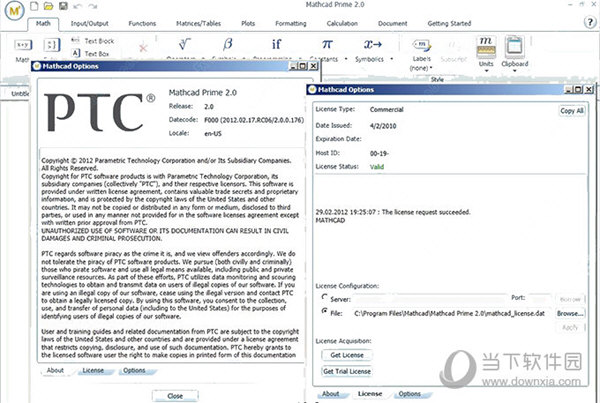Click the Mathcad application menu button

[14, 10]
